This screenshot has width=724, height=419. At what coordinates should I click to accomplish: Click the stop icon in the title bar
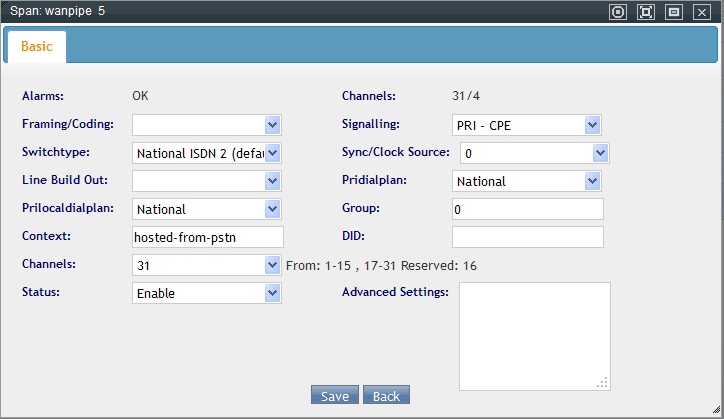pos(618,12)
